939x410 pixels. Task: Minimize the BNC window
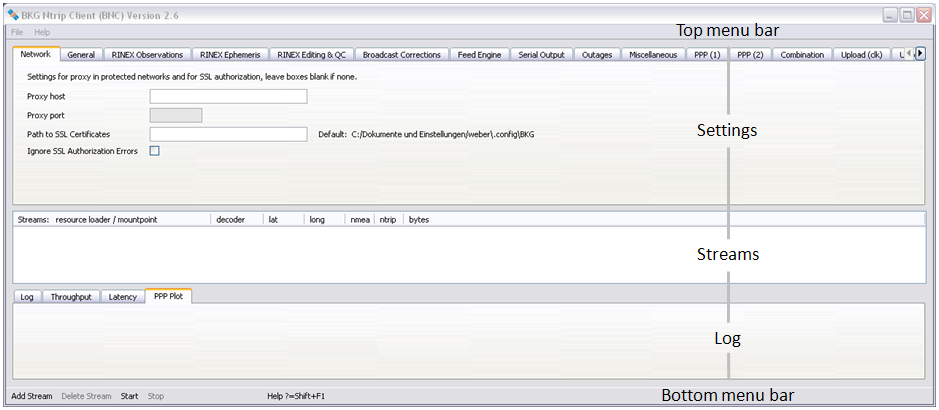pos(889,15)
